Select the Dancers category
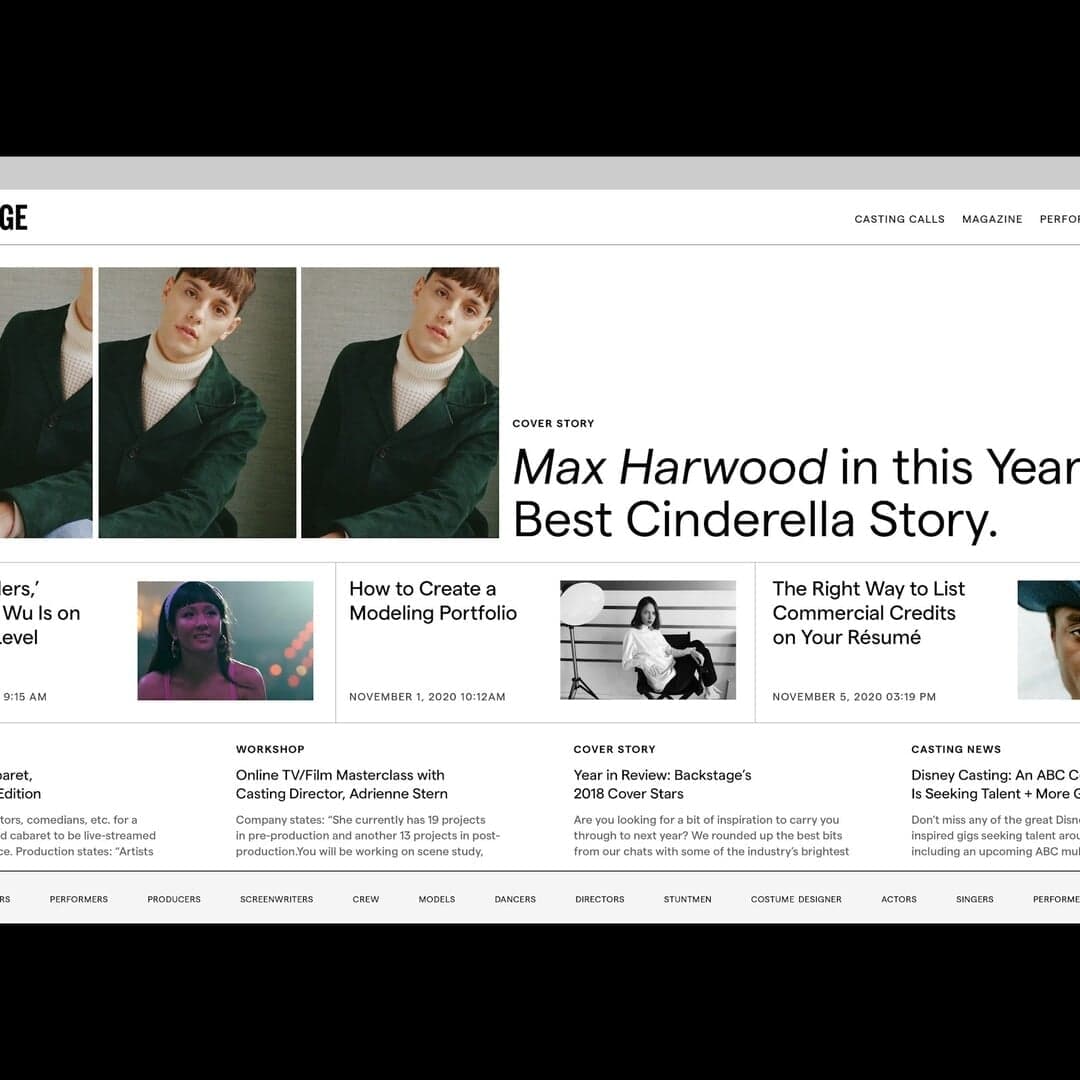 point(515,899)
